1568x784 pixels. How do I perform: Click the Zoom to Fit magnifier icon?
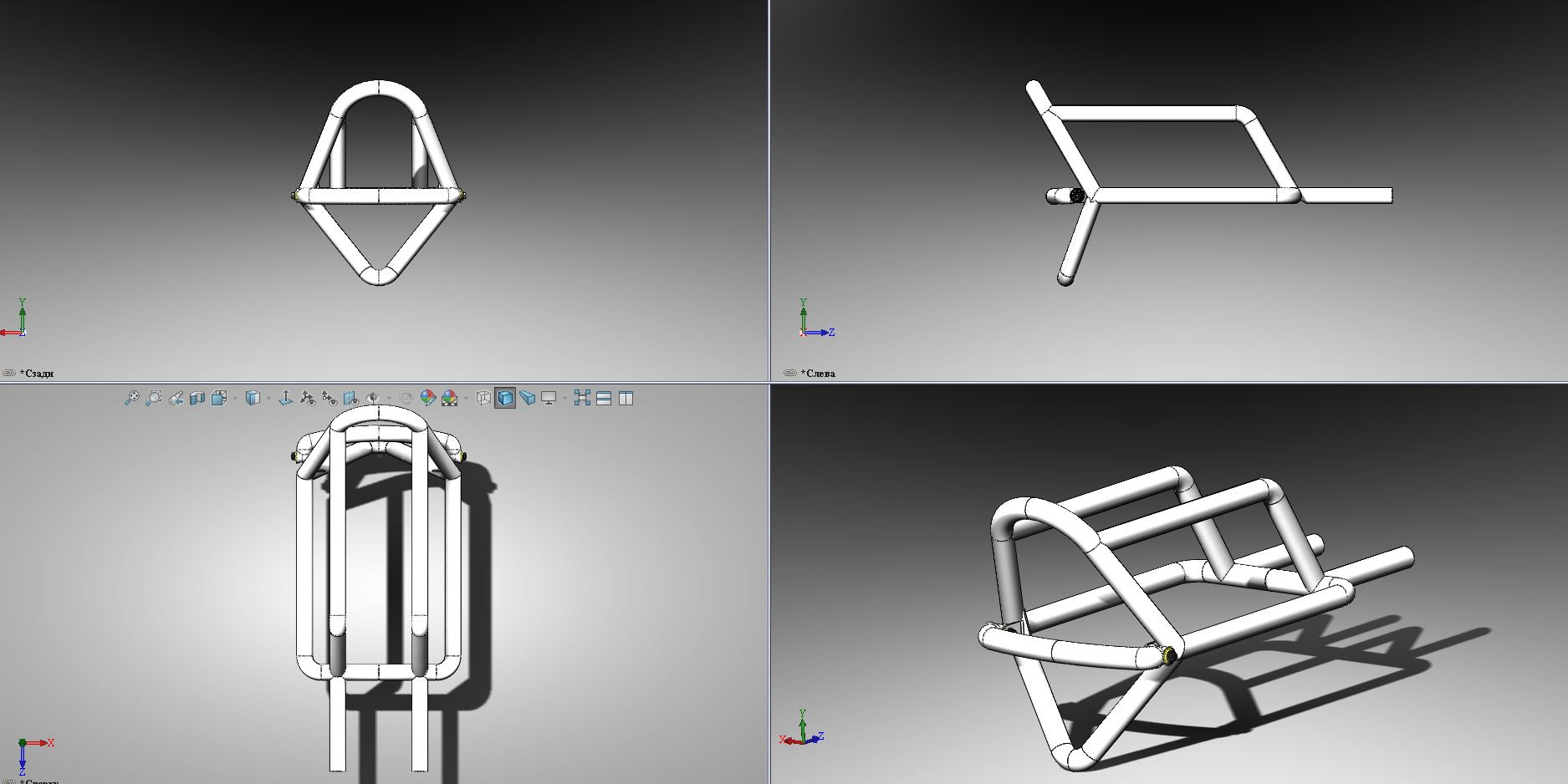(x=131, y=398)
